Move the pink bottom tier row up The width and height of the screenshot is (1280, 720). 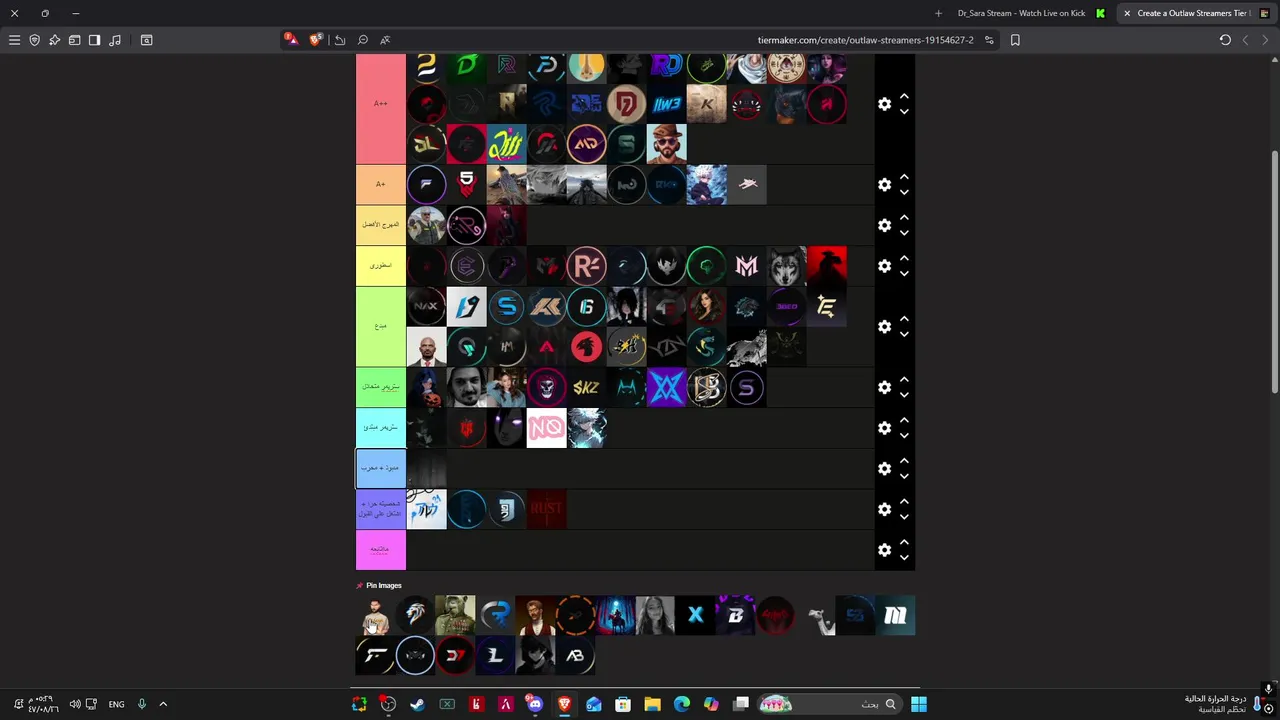pos(904,543)
